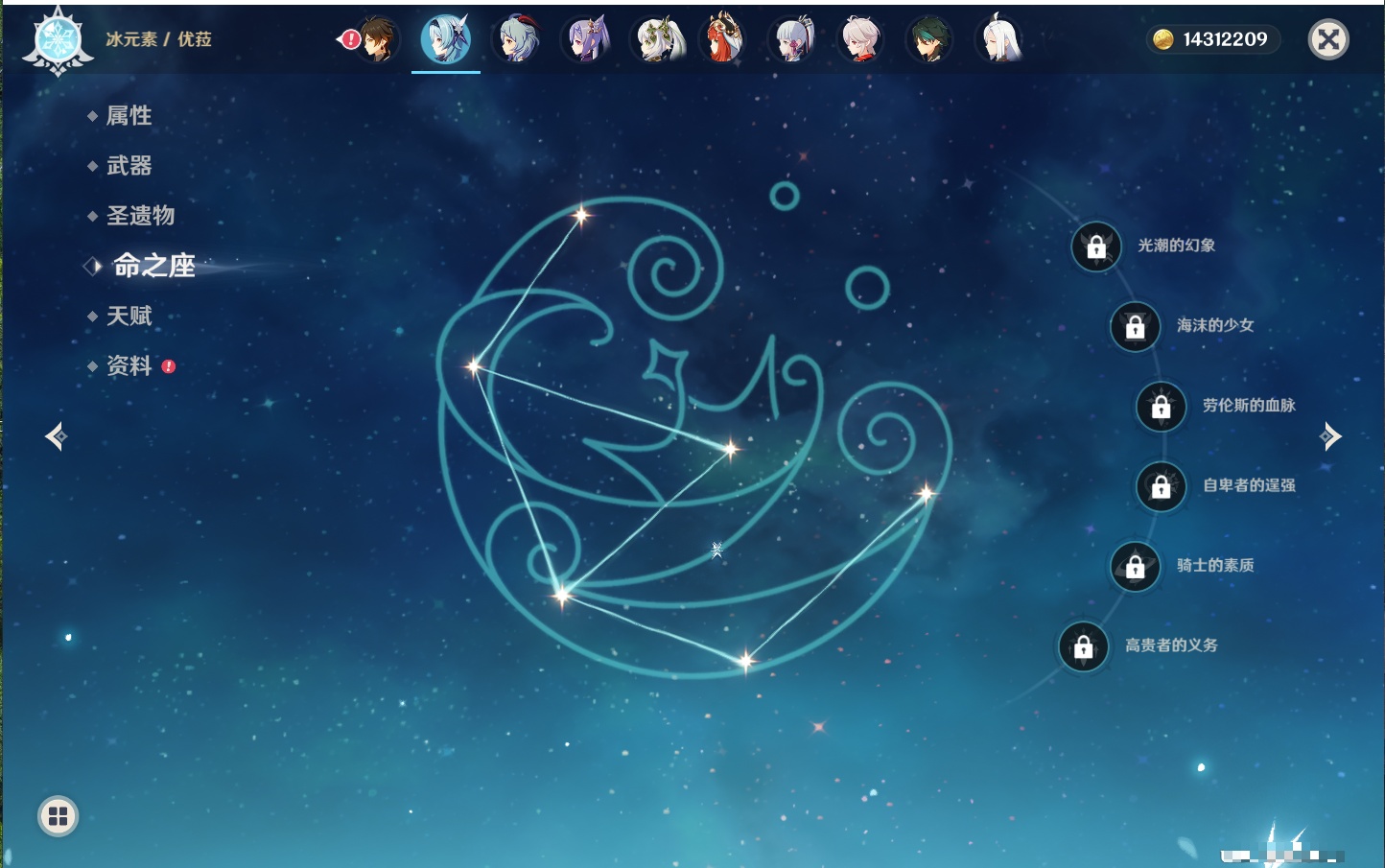Open the 资料 profile menu
This screenshot has height=868, width=1385.
[x=129, y=366]
